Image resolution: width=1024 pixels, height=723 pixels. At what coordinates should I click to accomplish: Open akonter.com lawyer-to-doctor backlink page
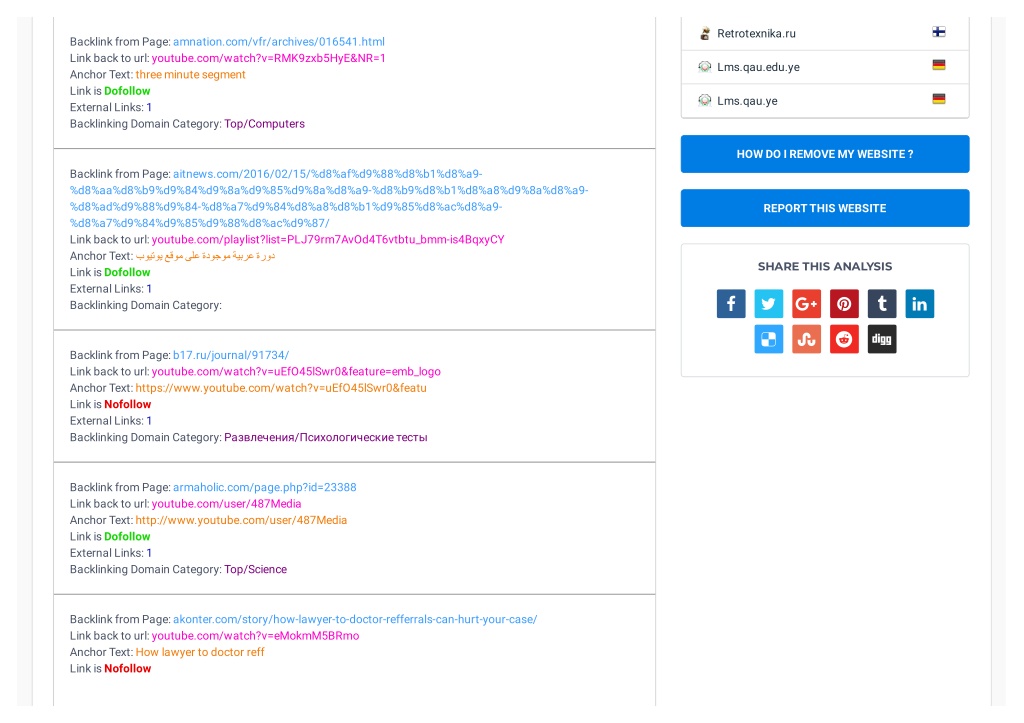point(355,619)
